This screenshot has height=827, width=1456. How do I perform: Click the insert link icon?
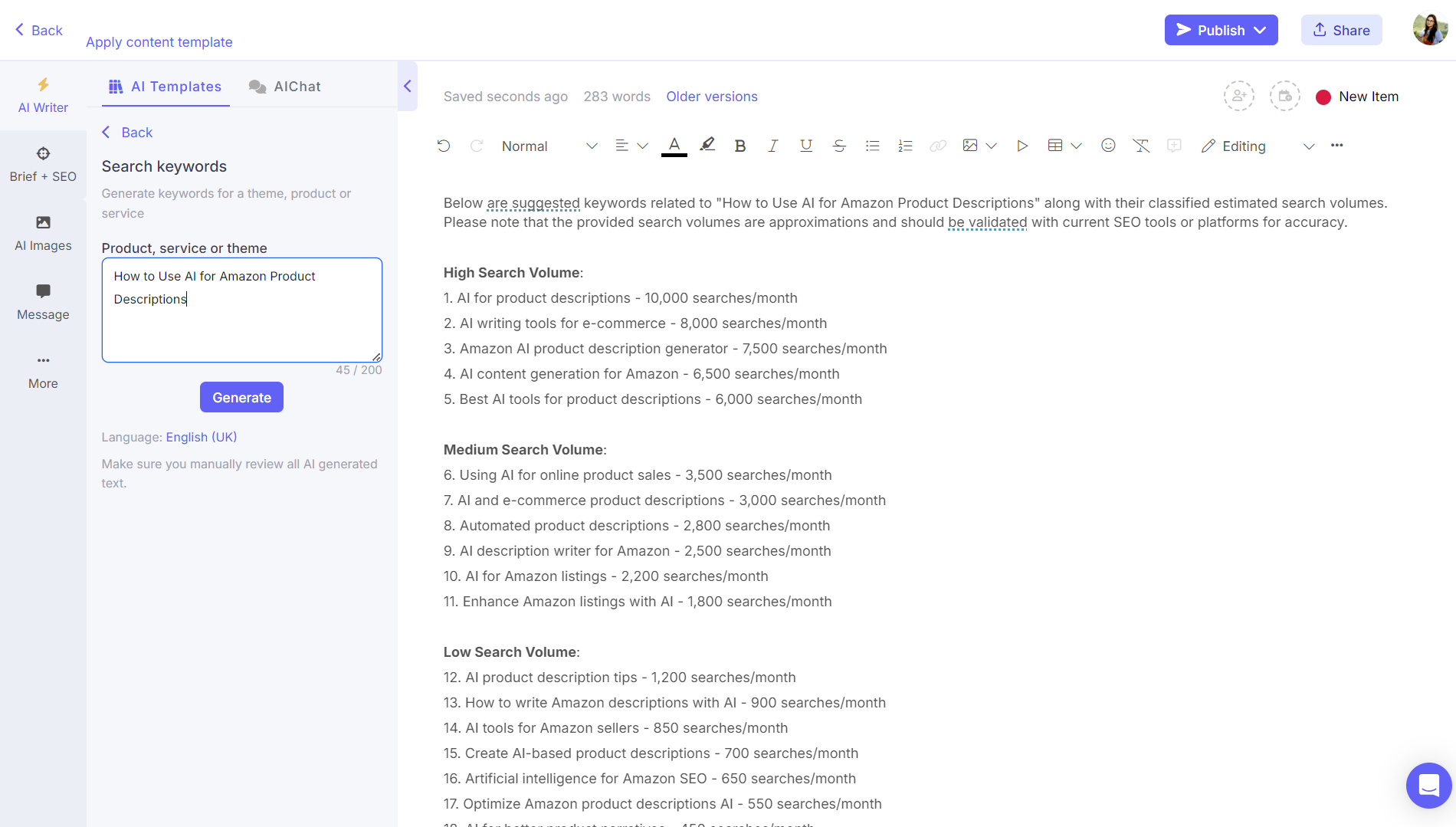point(938,146)
